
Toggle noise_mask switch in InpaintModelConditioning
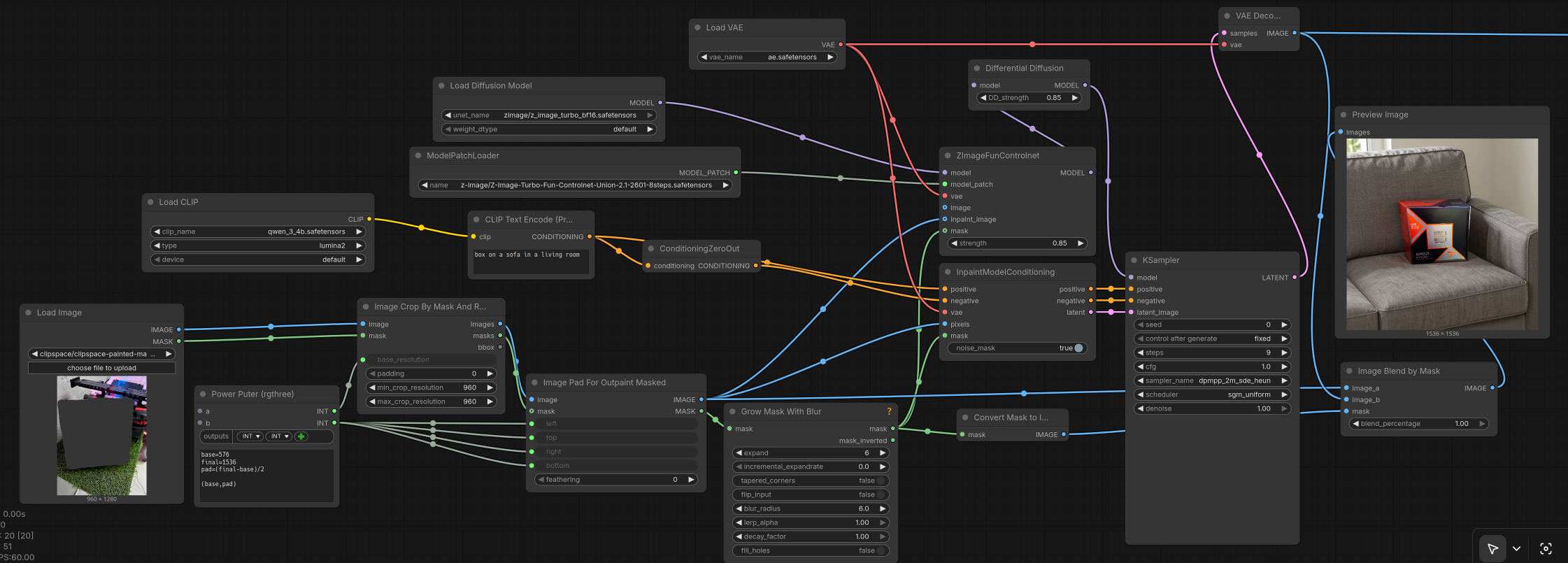1078,348
